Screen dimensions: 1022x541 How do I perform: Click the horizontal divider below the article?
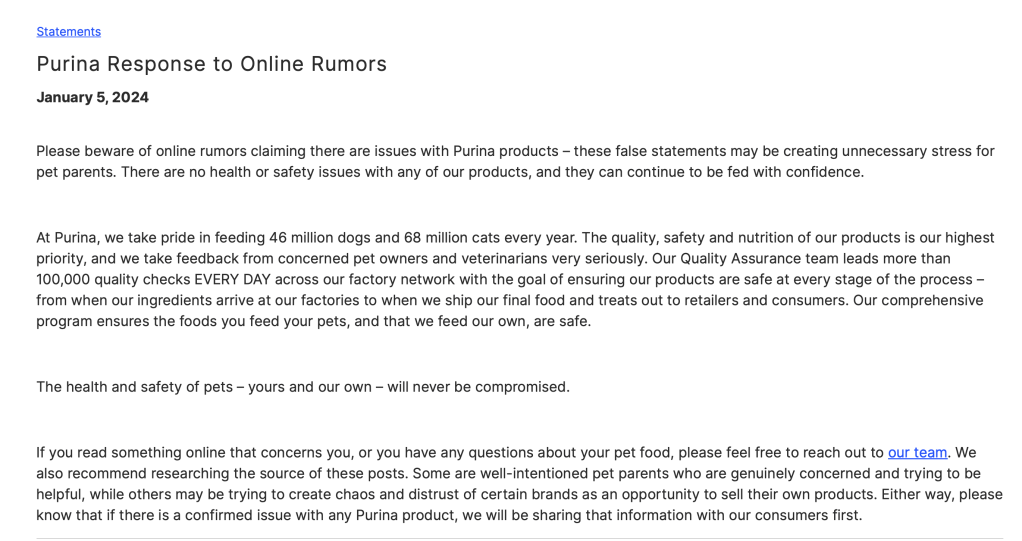519,538
